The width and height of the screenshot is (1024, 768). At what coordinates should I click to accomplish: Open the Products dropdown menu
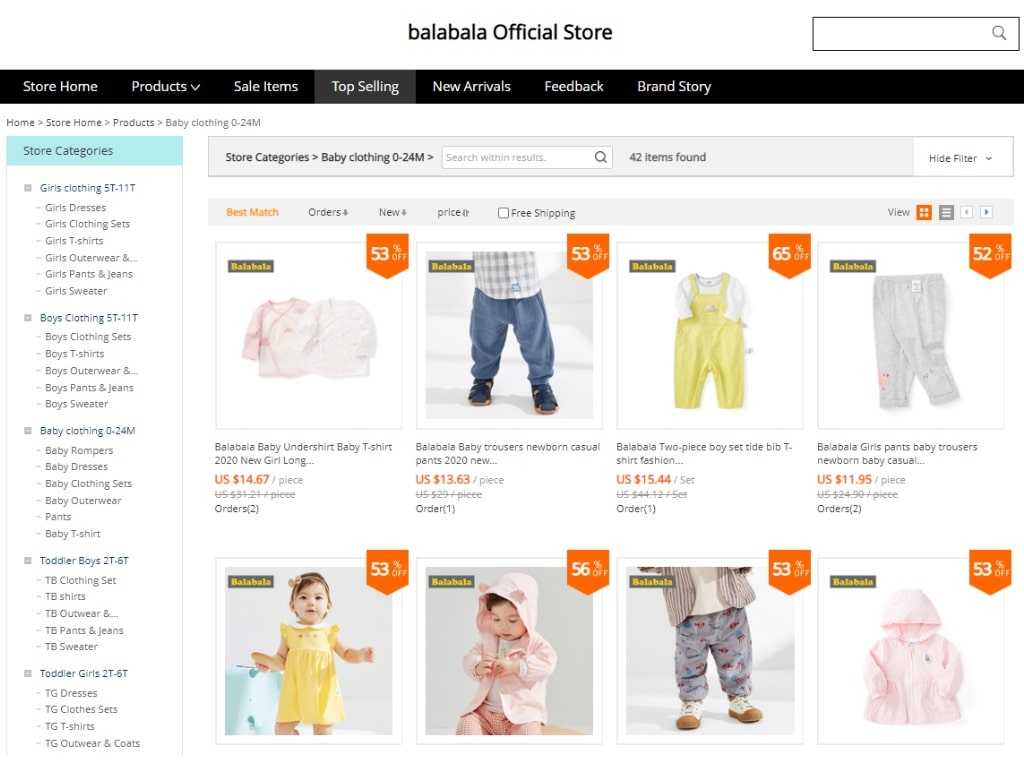point(165,86)
